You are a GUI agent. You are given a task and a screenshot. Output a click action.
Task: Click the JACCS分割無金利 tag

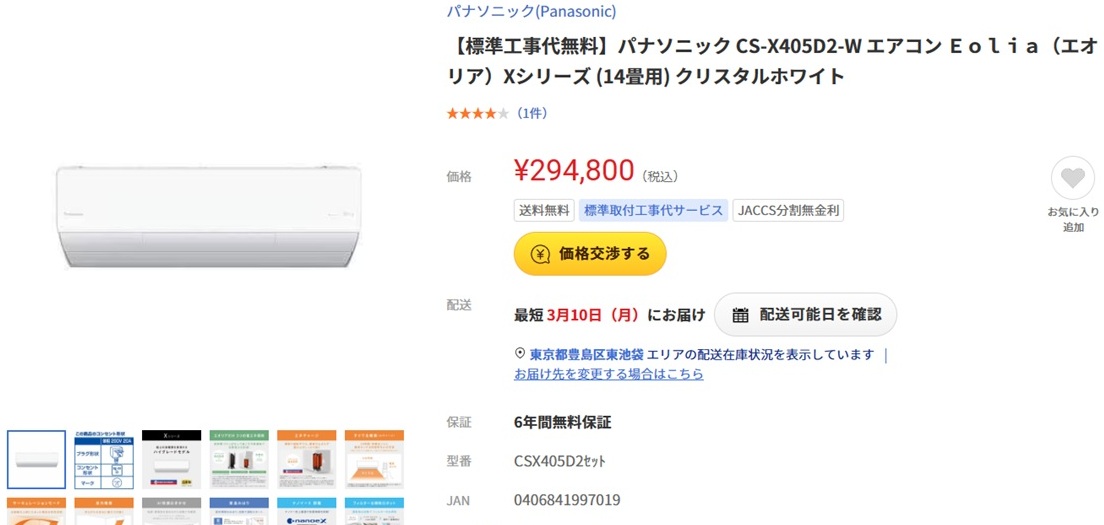pos(788,211)
